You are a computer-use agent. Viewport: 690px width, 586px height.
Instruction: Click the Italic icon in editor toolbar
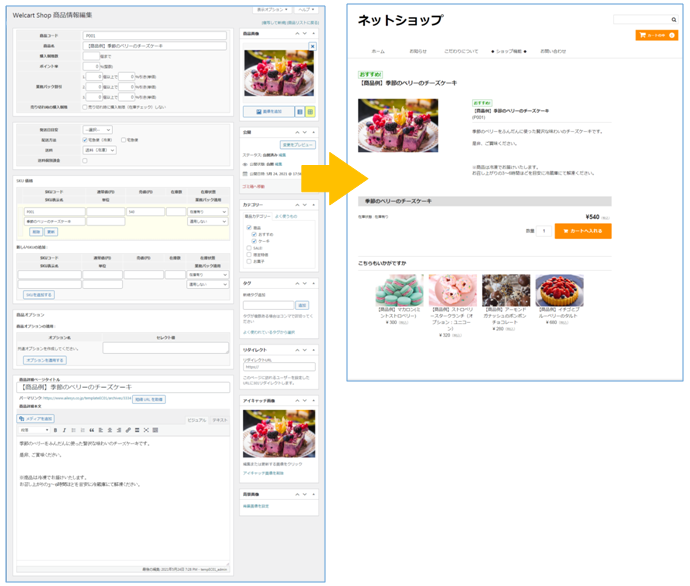coord(64,430)
